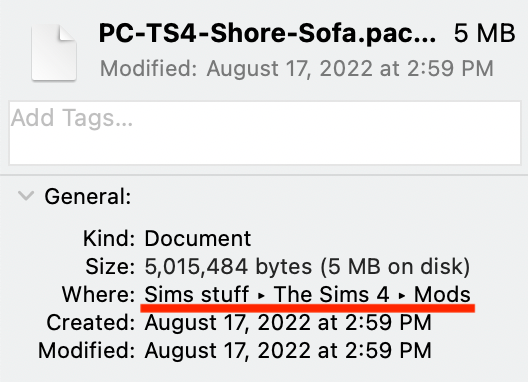Select the PC-TS4-Shore-Sofa file name title

267,33
